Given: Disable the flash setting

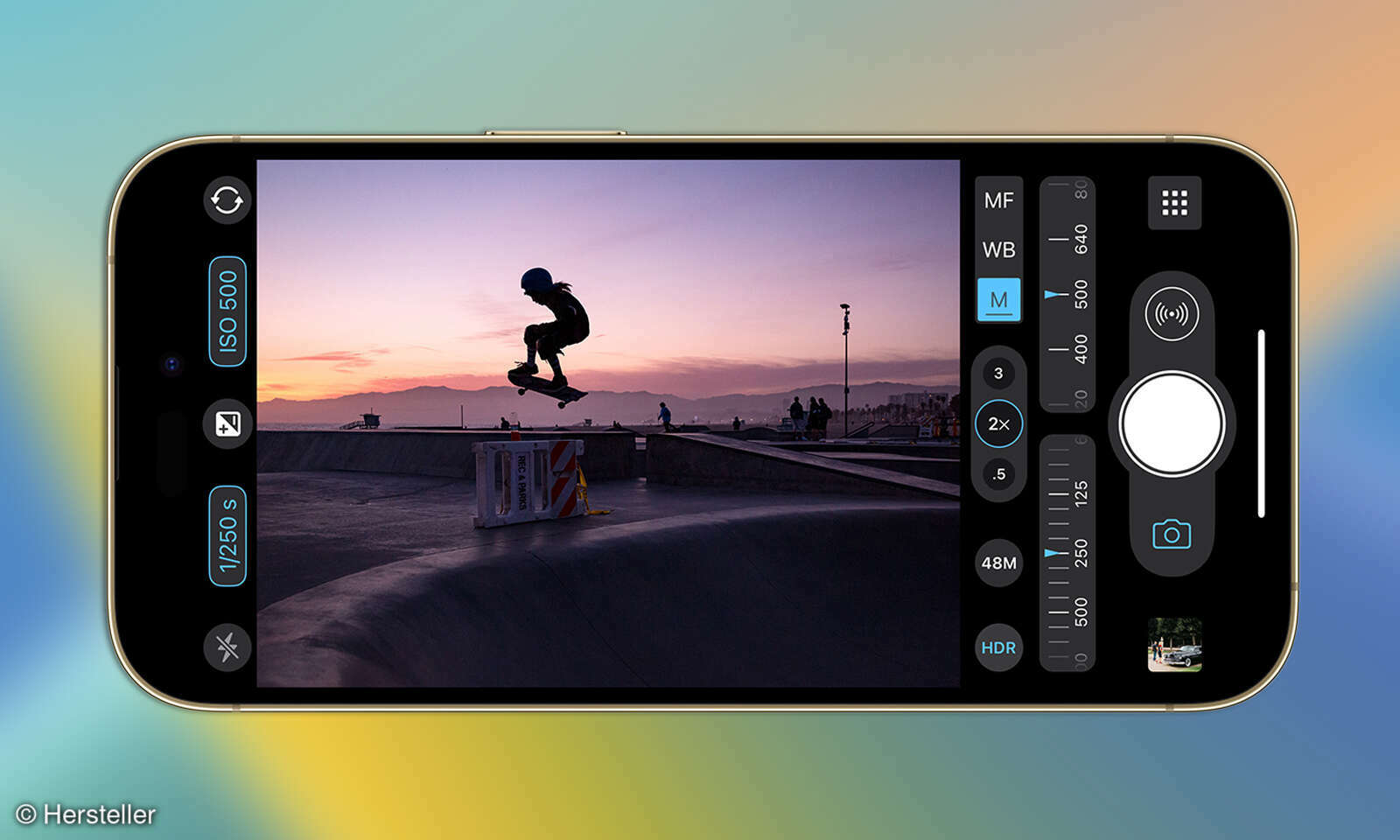Looking at the screenshot, I should coord(226,649).
